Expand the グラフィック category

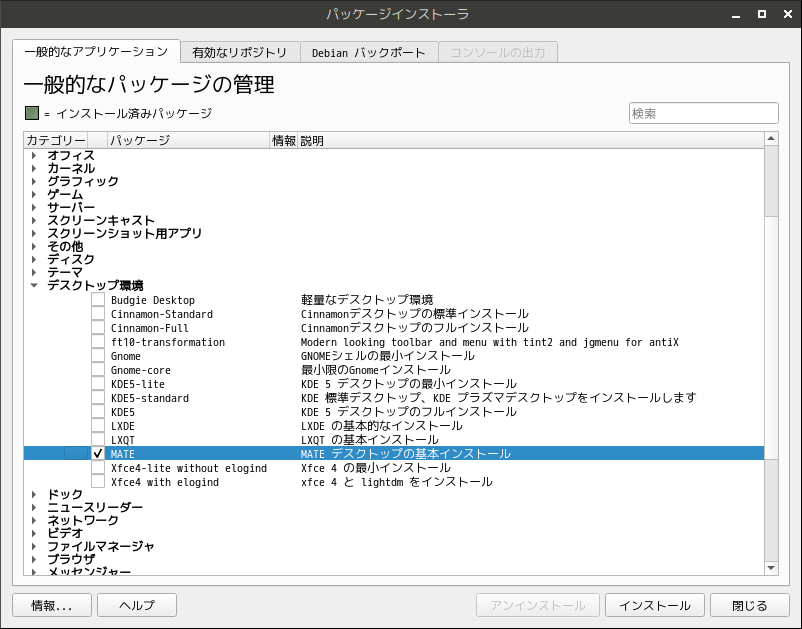[34, 181]
